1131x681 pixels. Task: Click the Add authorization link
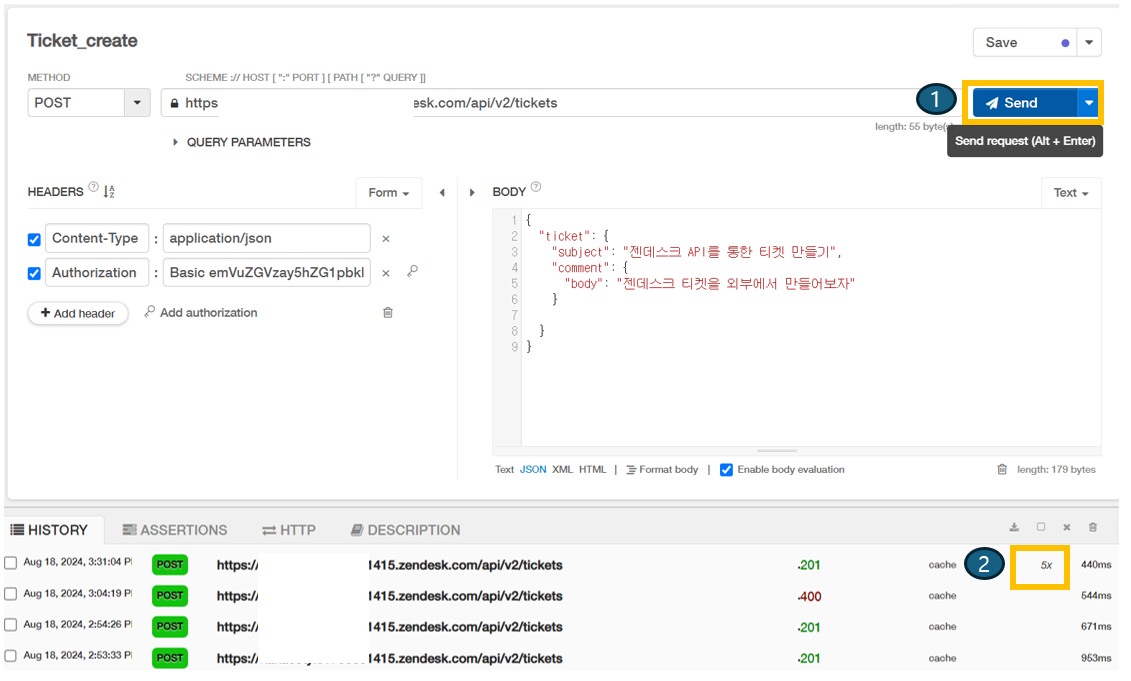[201, 312]
